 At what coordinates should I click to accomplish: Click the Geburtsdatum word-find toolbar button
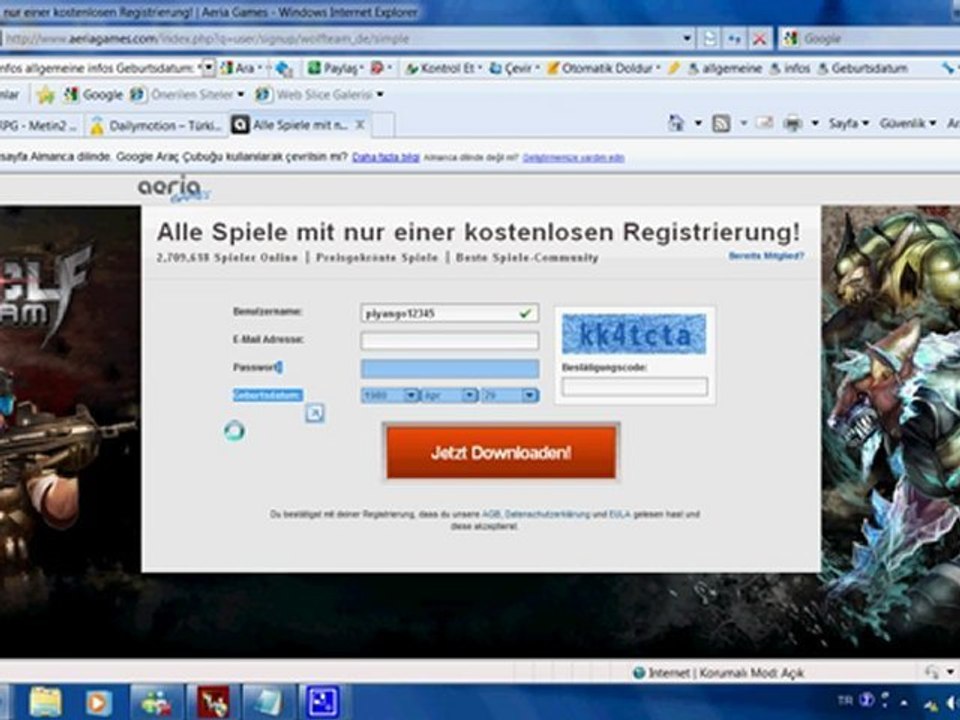[862, 69]
